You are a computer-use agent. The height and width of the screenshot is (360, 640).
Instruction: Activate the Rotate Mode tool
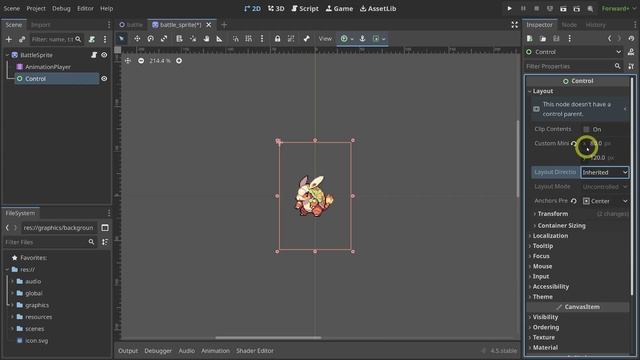pos(151,39)
